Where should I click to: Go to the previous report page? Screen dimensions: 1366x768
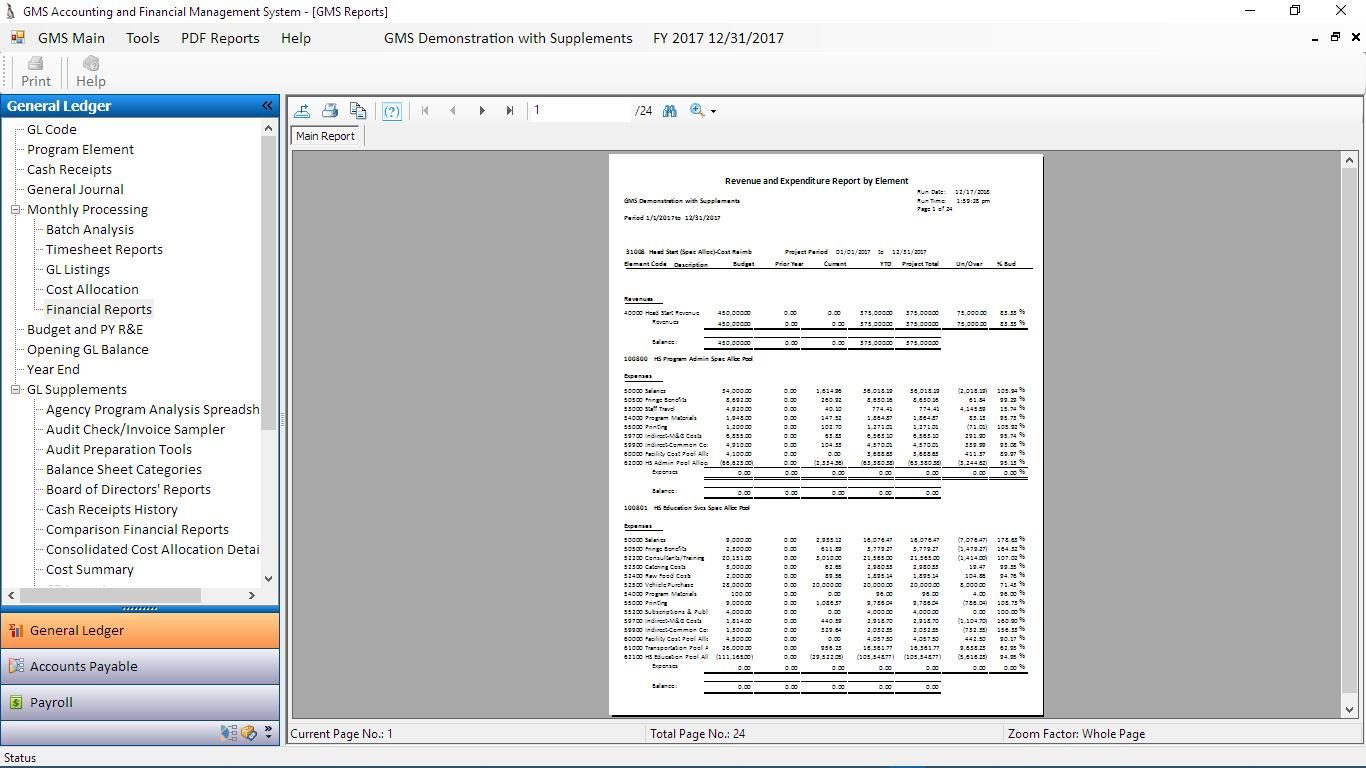pos(453,111)
